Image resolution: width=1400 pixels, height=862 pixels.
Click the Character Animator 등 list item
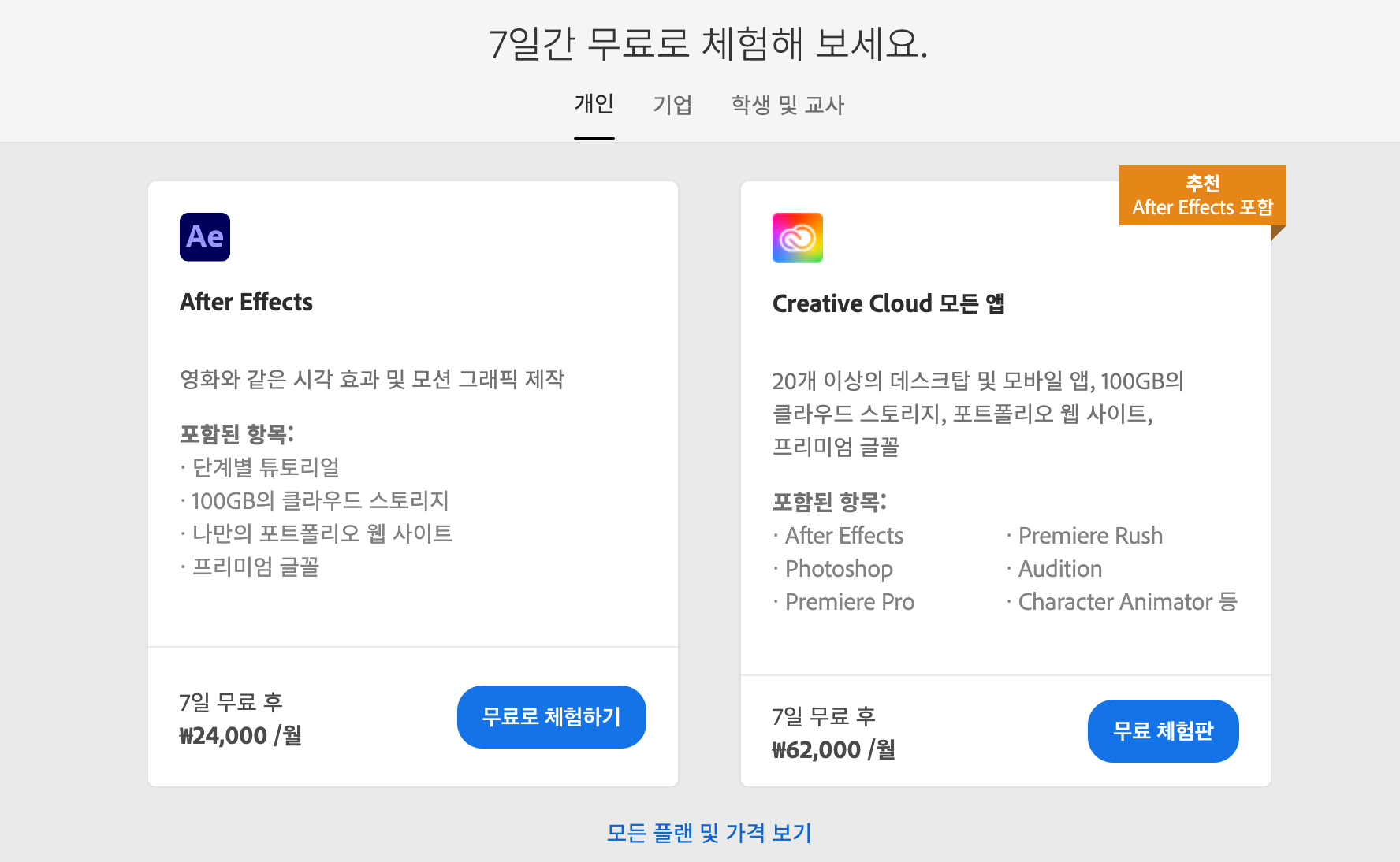(x=1128, y=602)
